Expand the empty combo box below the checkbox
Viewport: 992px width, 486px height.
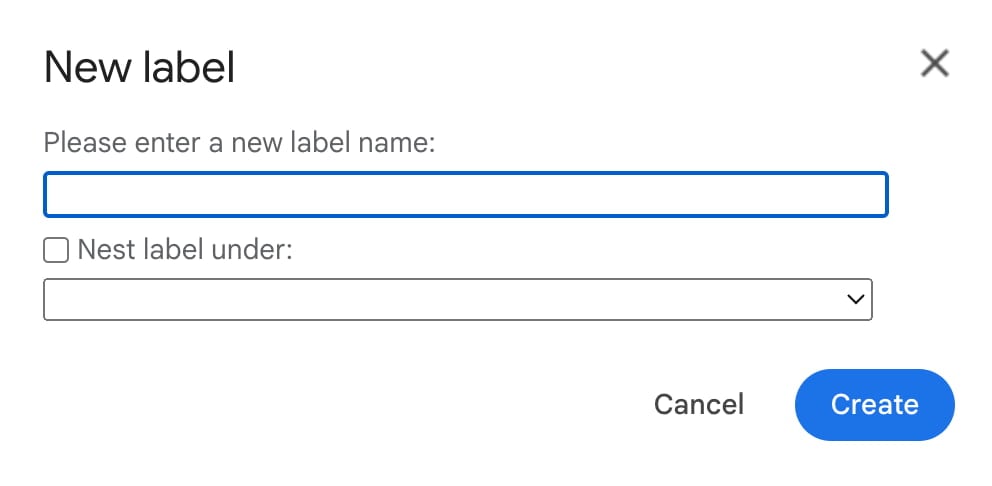[458, 299]
